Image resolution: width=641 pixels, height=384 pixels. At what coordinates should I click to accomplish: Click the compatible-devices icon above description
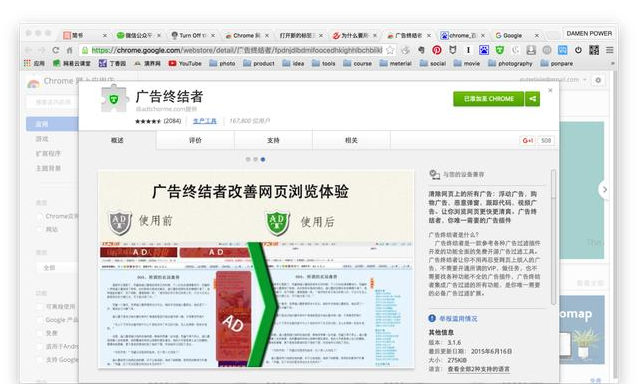[435, 175]
